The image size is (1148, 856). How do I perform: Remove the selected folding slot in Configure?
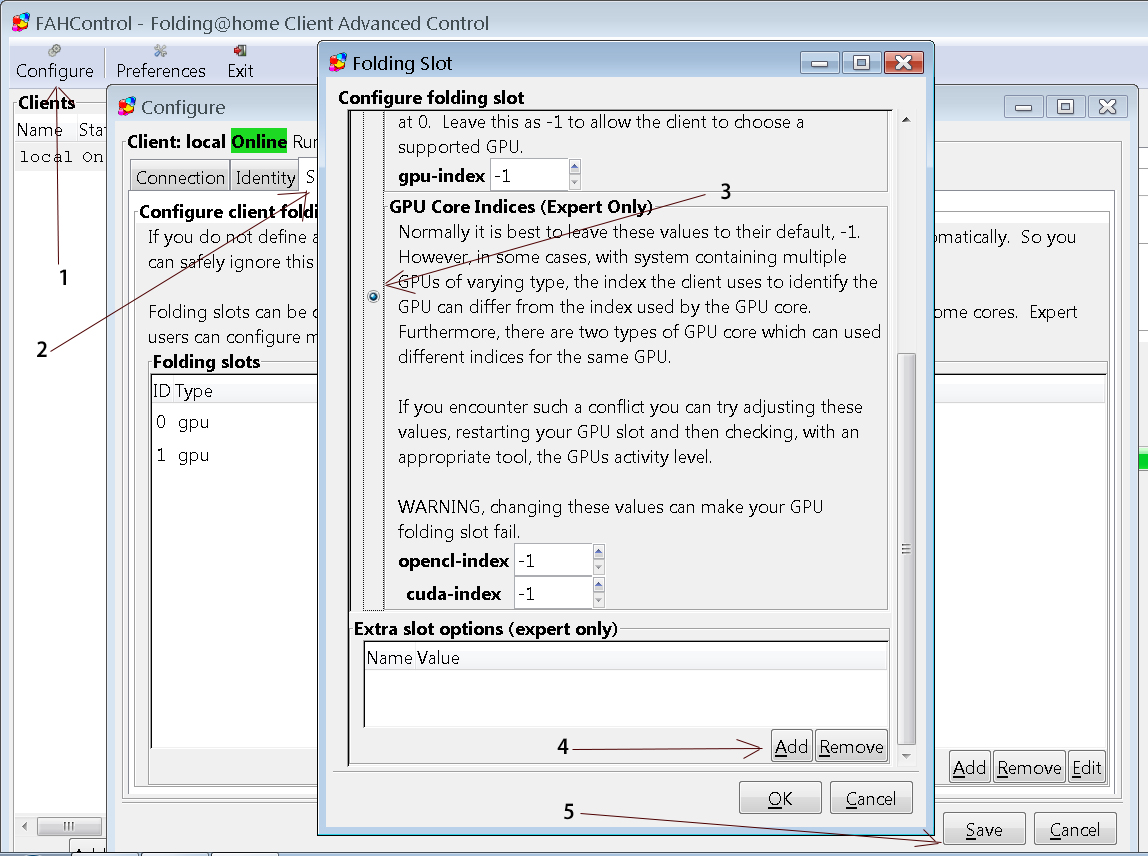coord(1029,767)
